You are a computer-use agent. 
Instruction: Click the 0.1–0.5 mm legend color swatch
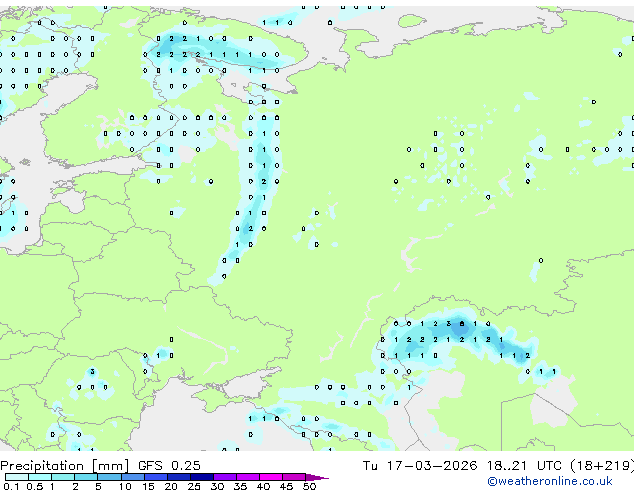[x=17, y=477]
